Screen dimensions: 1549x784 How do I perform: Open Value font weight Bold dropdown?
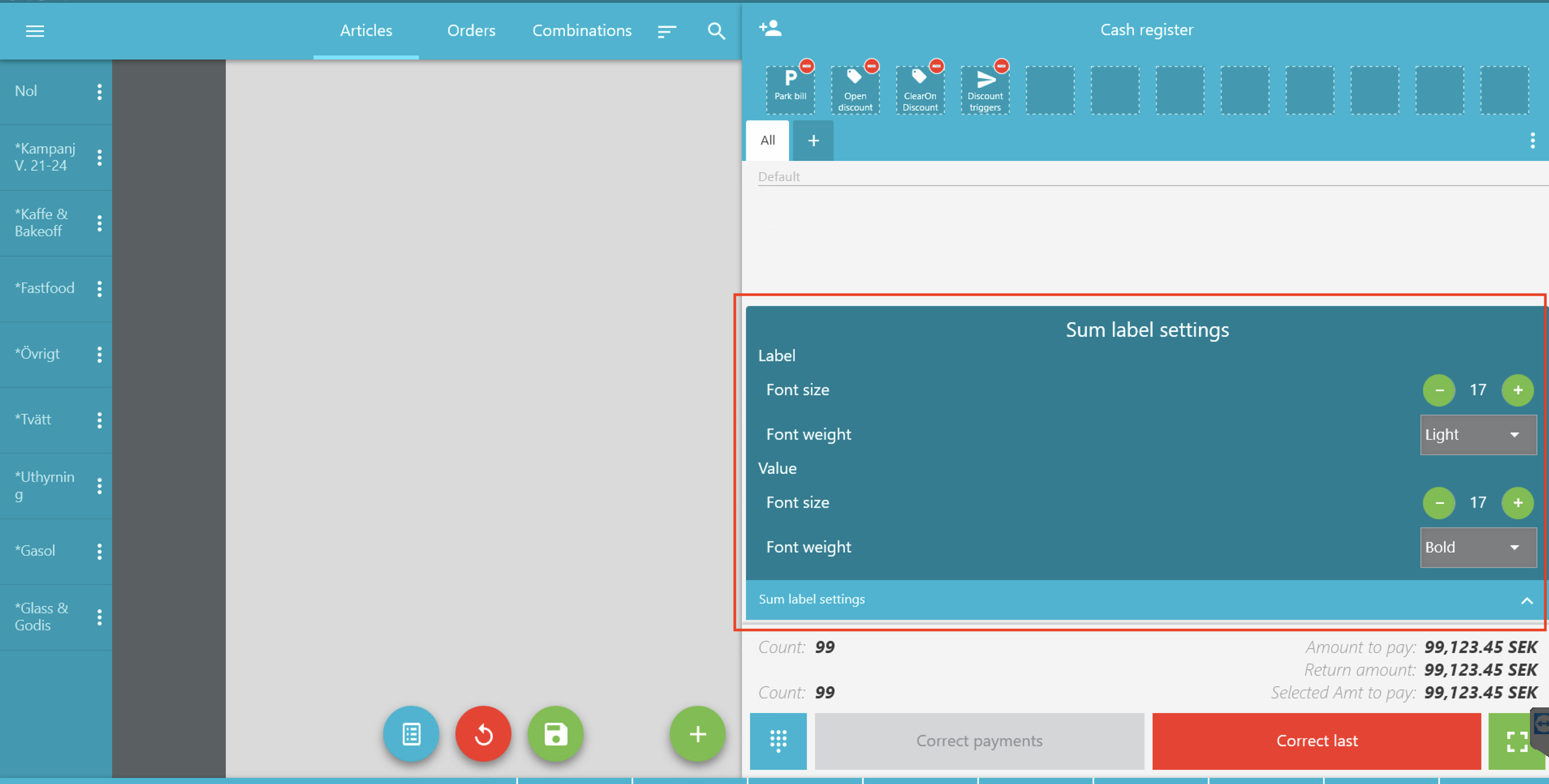[1477, 547]
